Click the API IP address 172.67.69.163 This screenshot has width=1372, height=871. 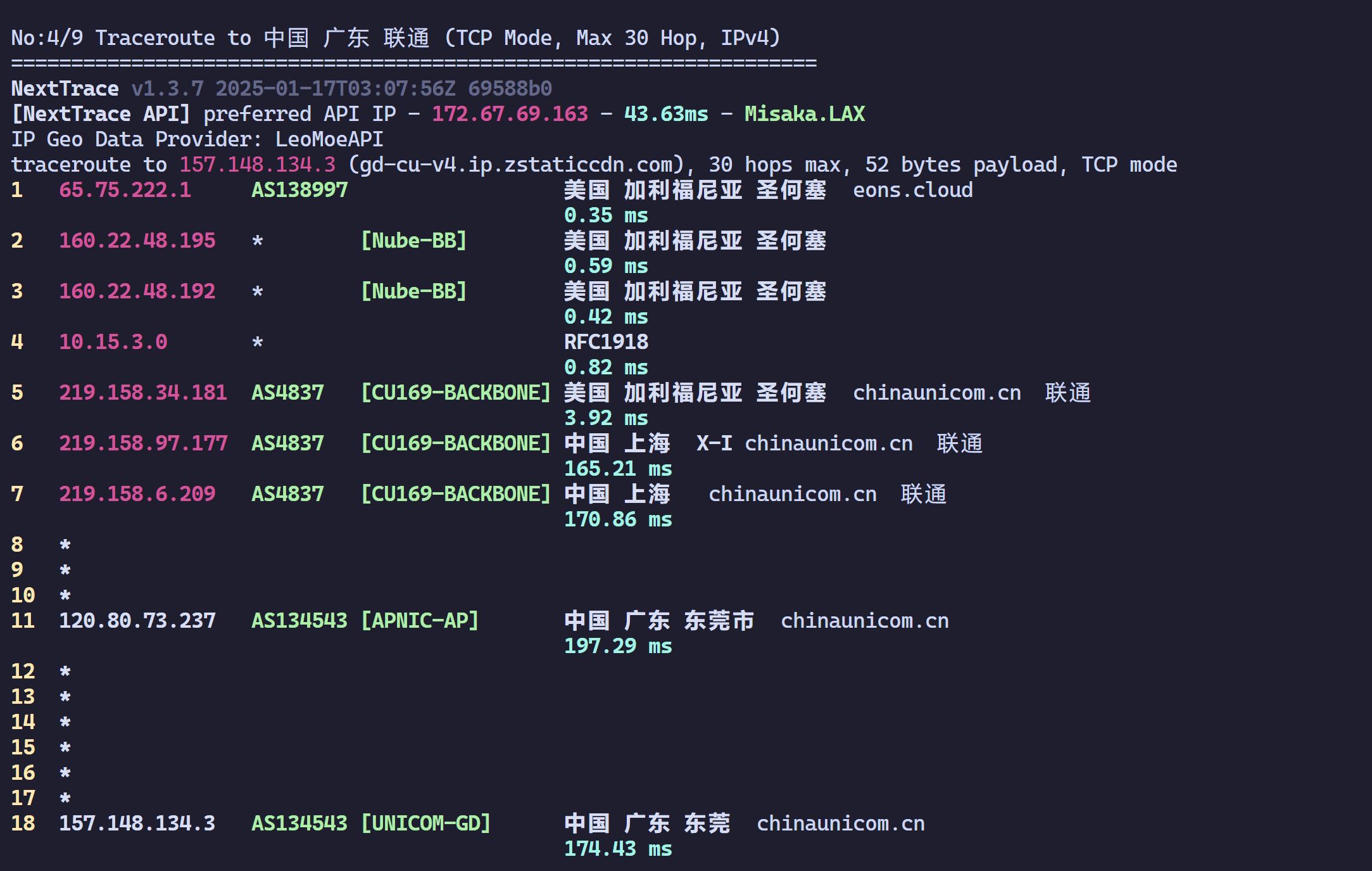(x=510, y=114)
